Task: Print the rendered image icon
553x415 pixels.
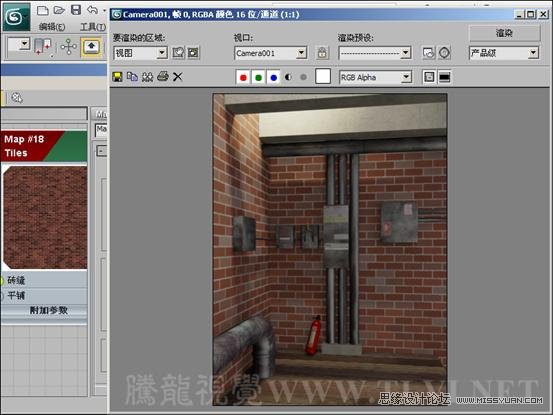Action: coord(163,76)
